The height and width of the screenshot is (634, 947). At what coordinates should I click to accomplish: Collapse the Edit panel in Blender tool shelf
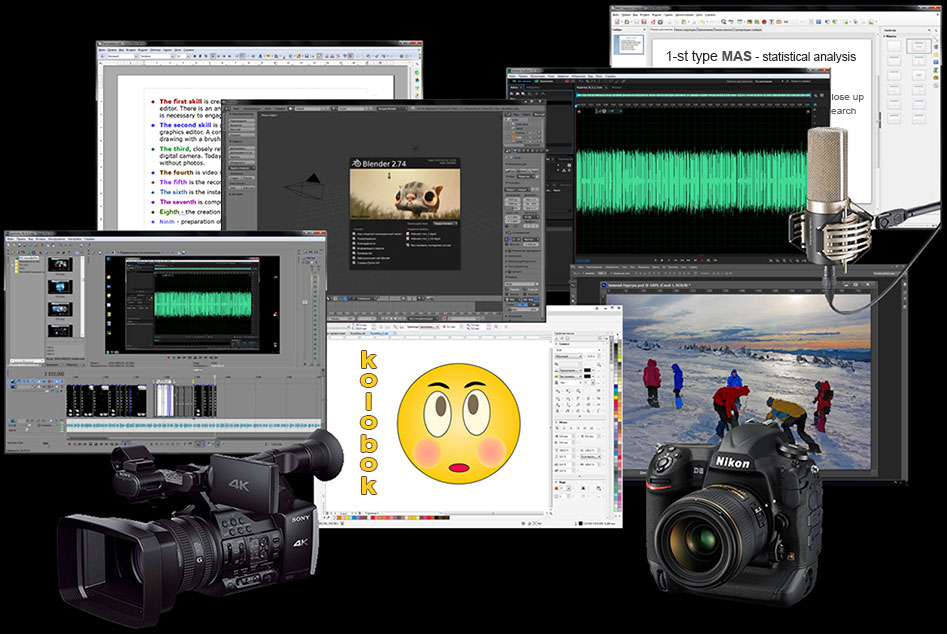click(x=237, y=140)
